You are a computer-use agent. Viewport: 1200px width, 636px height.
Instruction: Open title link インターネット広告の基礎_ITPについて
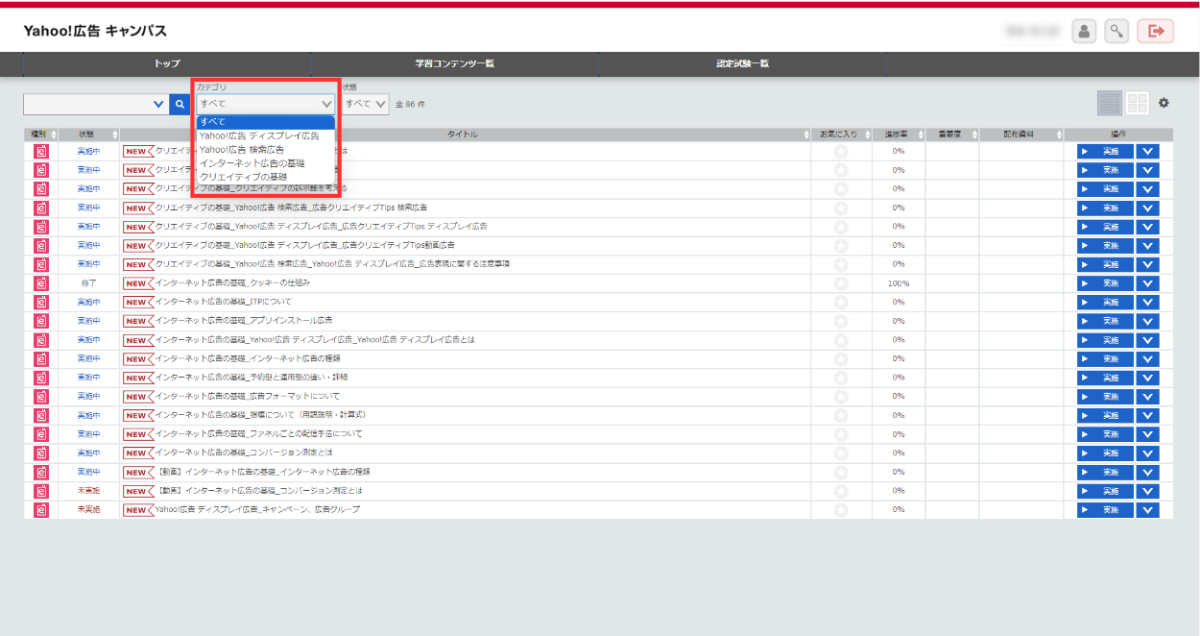224,302
